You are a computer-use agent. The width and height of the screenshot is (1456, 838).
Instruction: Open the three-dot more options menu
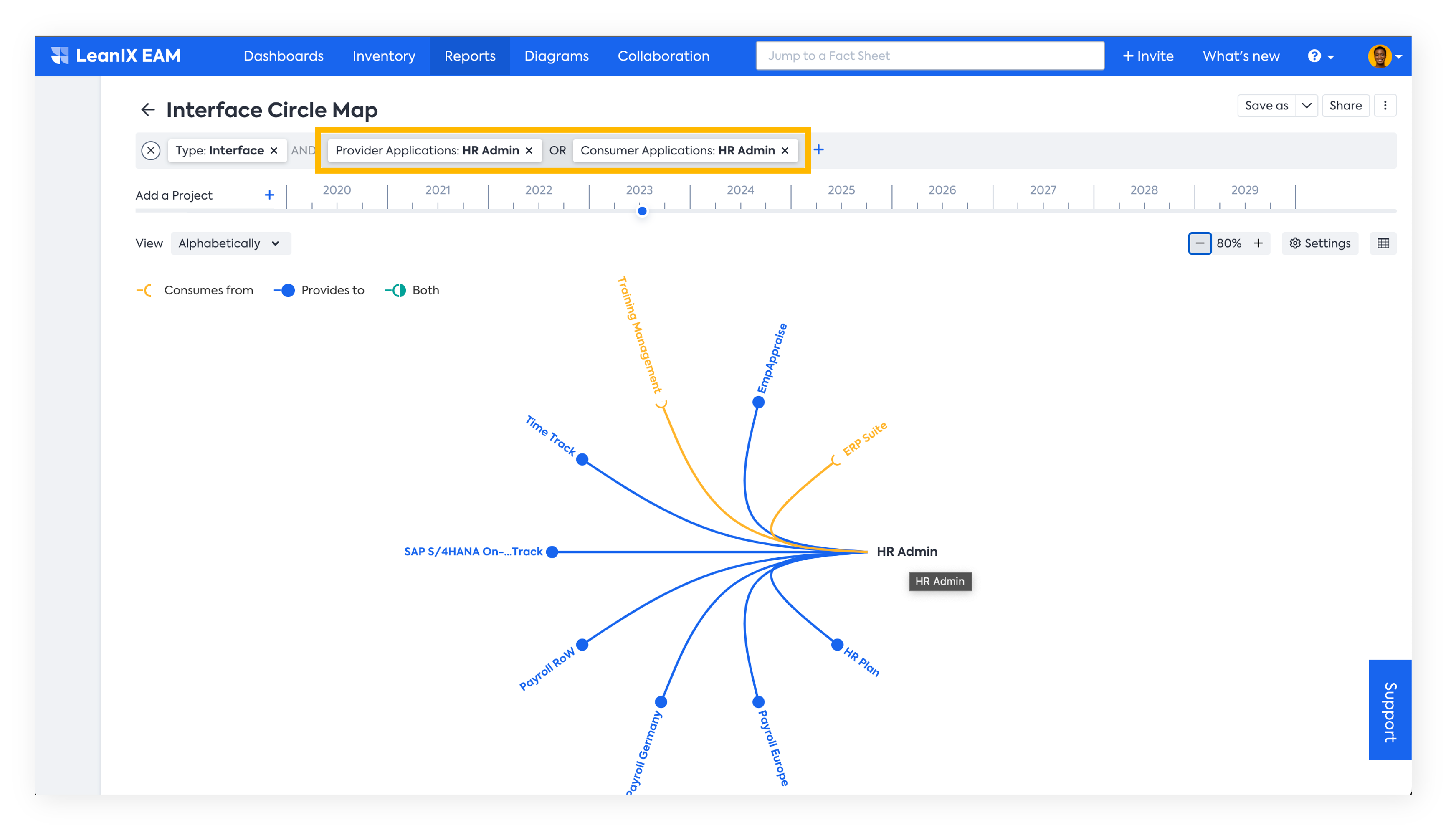tap(1385, 105)
